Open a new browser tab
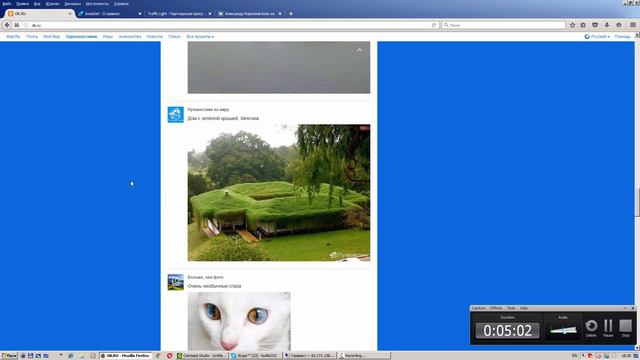 (291, 13)
